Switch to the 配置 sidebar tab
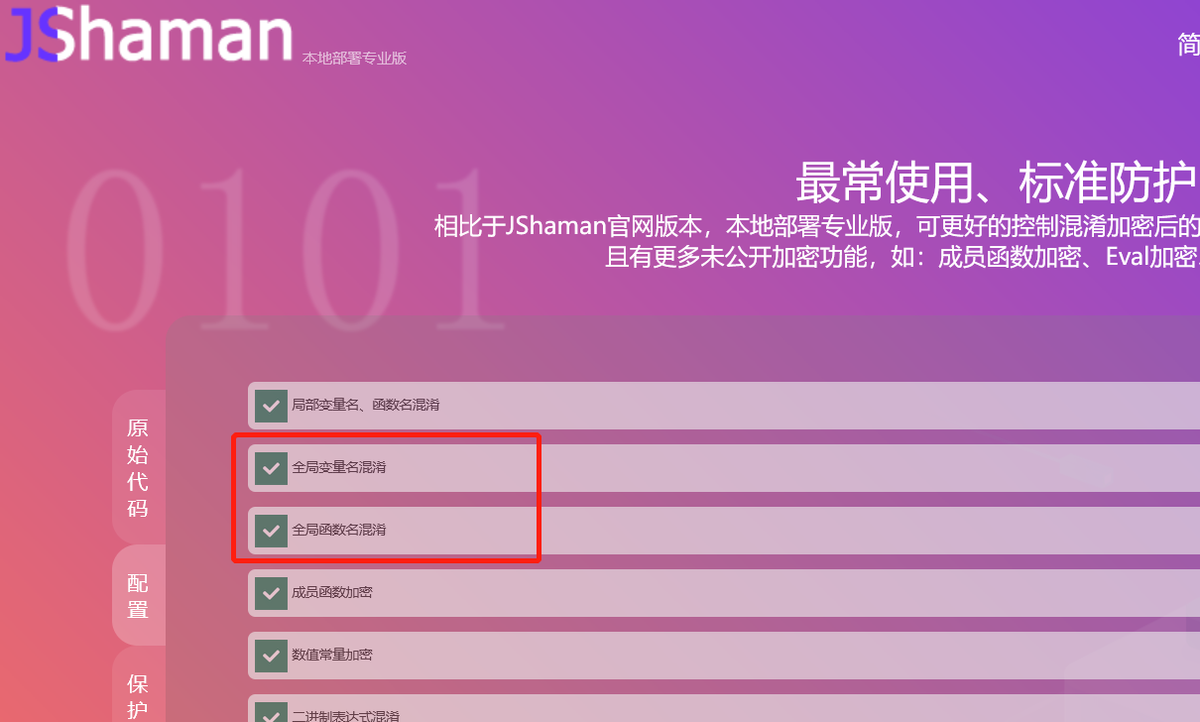1200x722 pixels. pyautogui.click(x=138, y=594)
